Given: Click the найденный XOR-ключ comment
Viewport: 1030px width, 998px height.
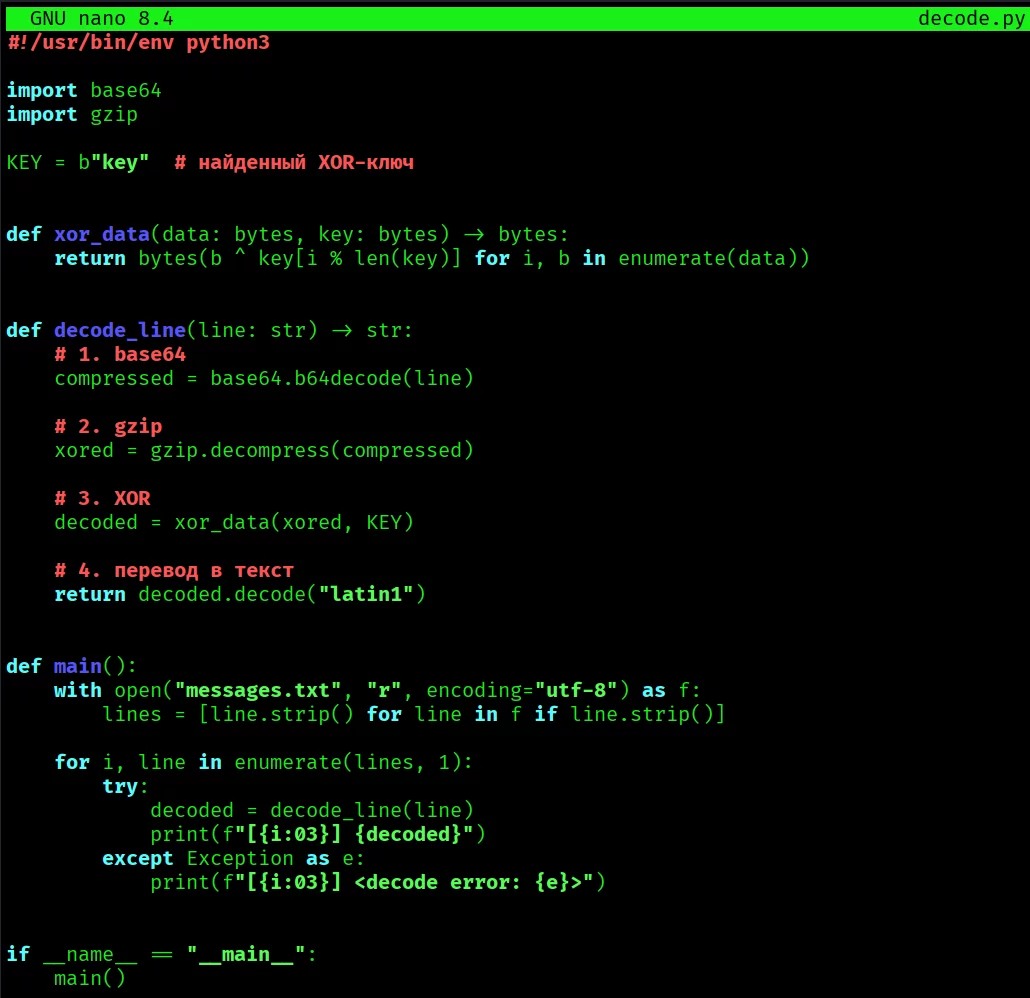Looking at the screenshot, I should click(x=294, y=163).
